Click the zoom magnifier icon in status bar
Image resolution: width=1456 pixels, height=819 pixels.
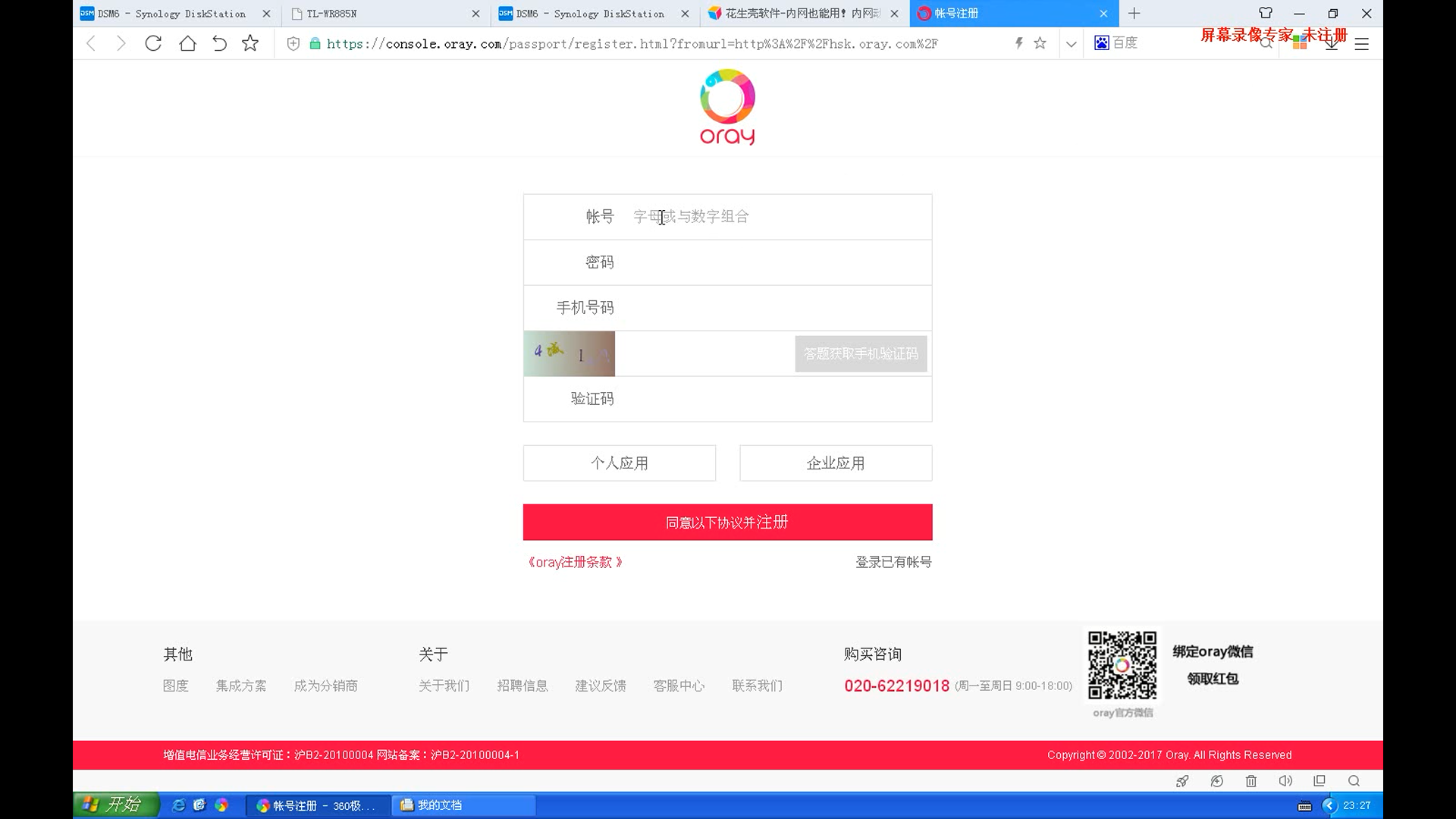click(x=1354, y=781)
